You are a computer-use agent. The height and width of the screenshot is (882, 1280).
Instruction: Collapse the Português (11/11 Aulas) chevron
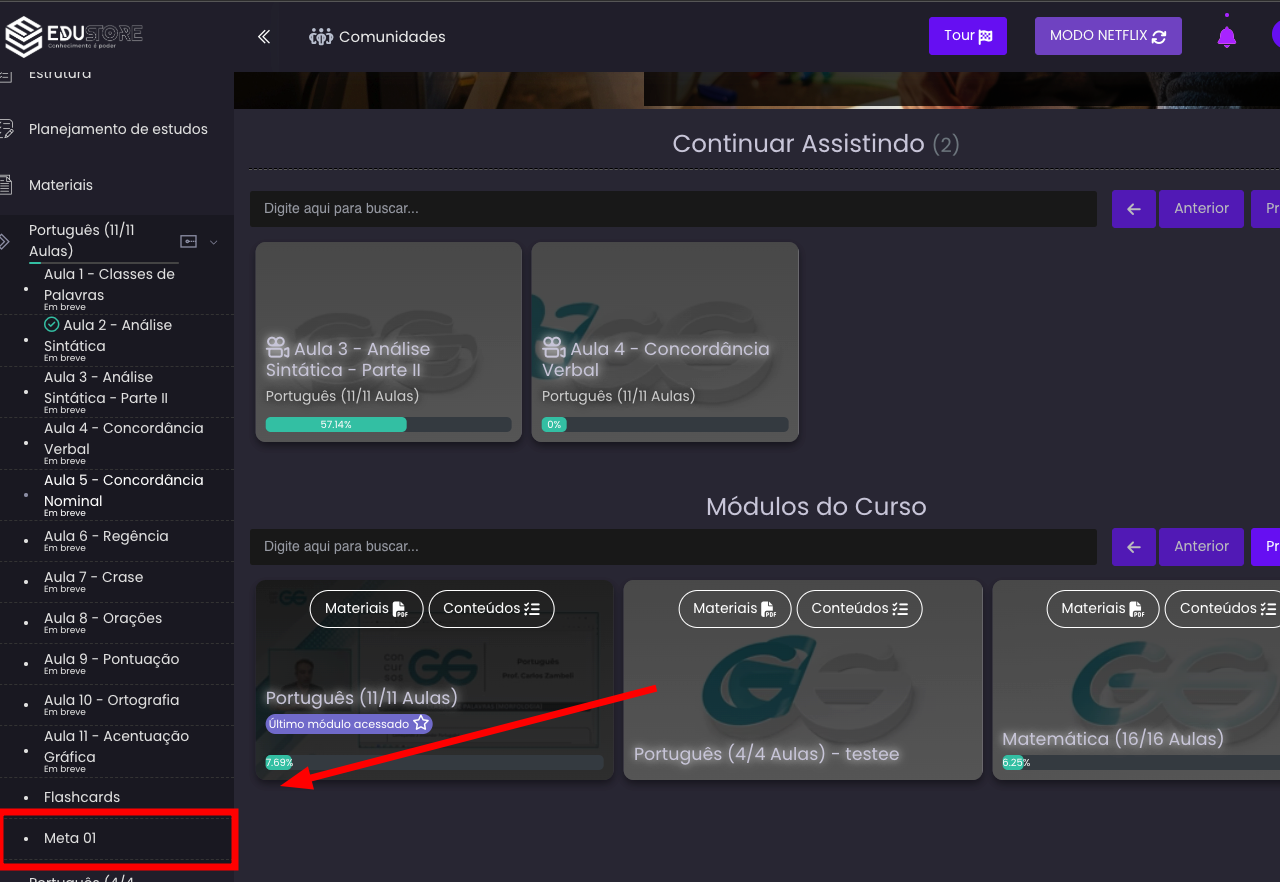tap(213, 242)
